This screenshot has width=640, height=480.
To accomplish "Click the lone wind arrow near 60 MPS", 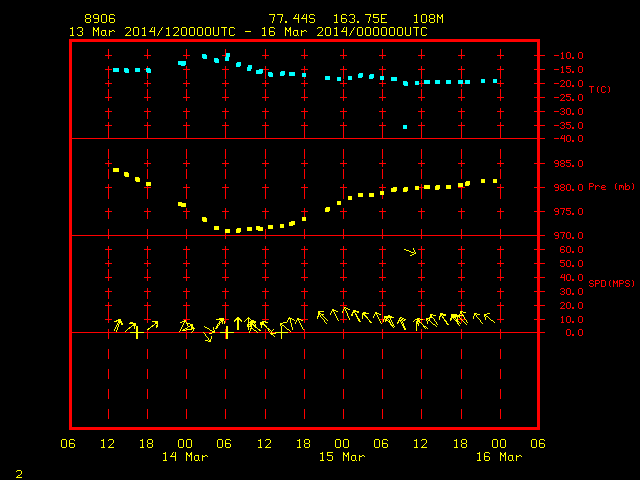I will click(410, 252).
